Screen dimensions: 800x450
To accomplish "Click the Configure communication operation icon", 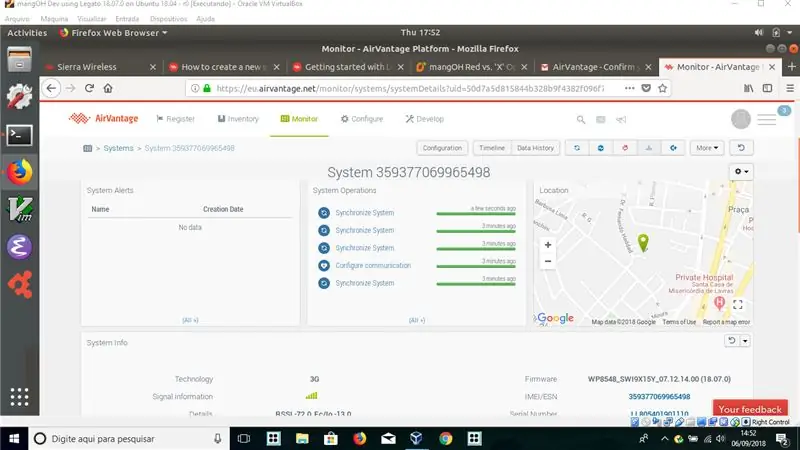I will coord(323,265).
